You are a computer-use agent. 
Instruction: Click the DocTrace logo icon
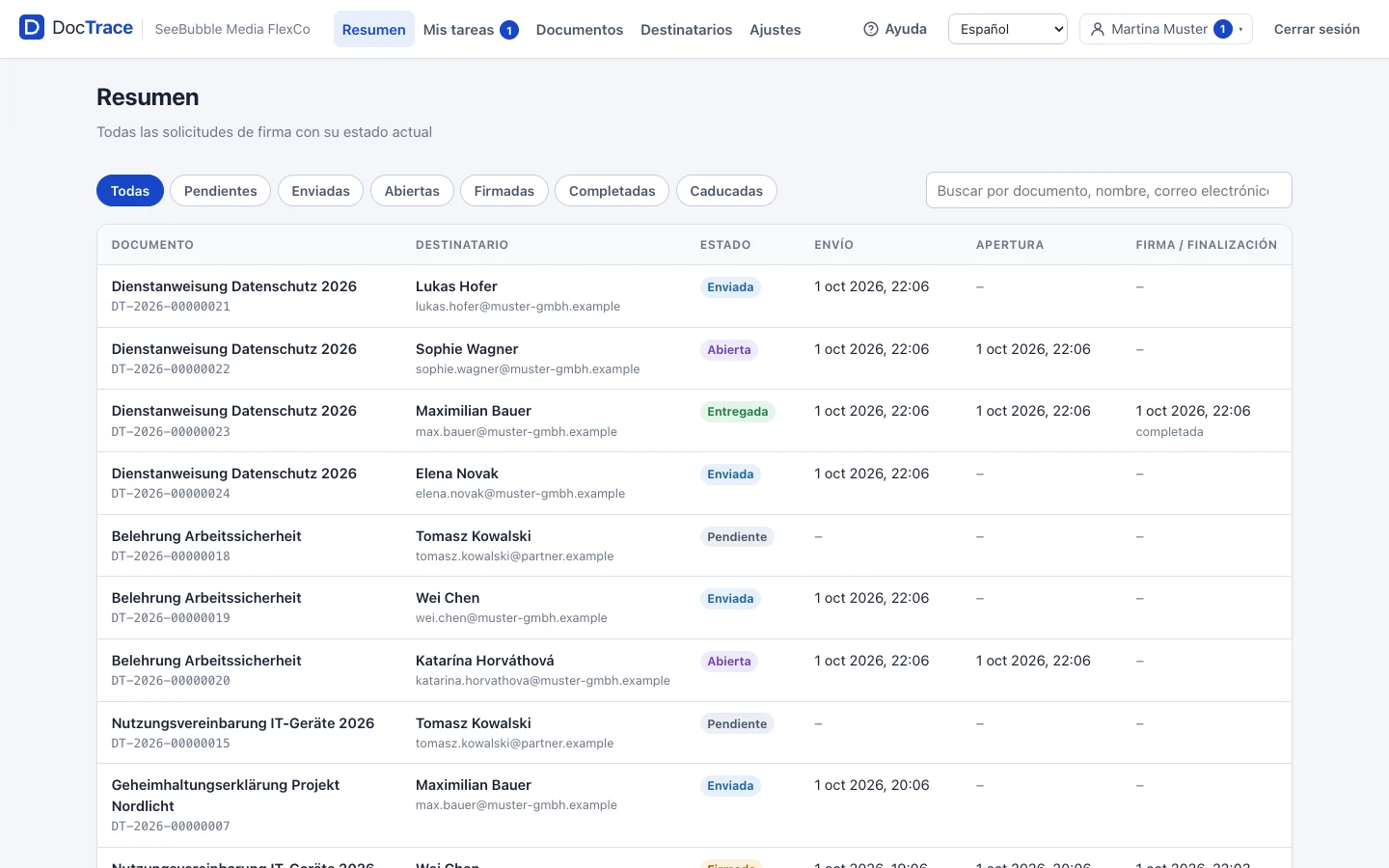point(32,28)
